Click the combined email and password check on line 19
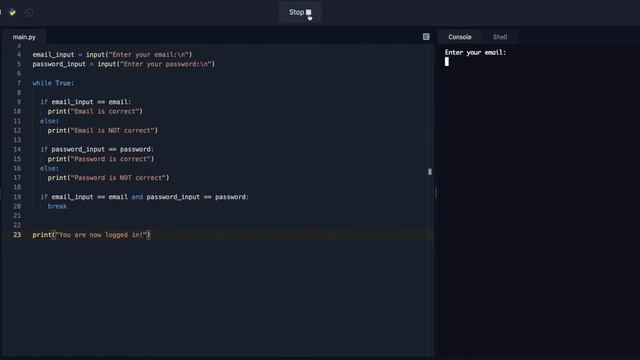This screenshot has height=360, width=640. (x=144, y=197)
